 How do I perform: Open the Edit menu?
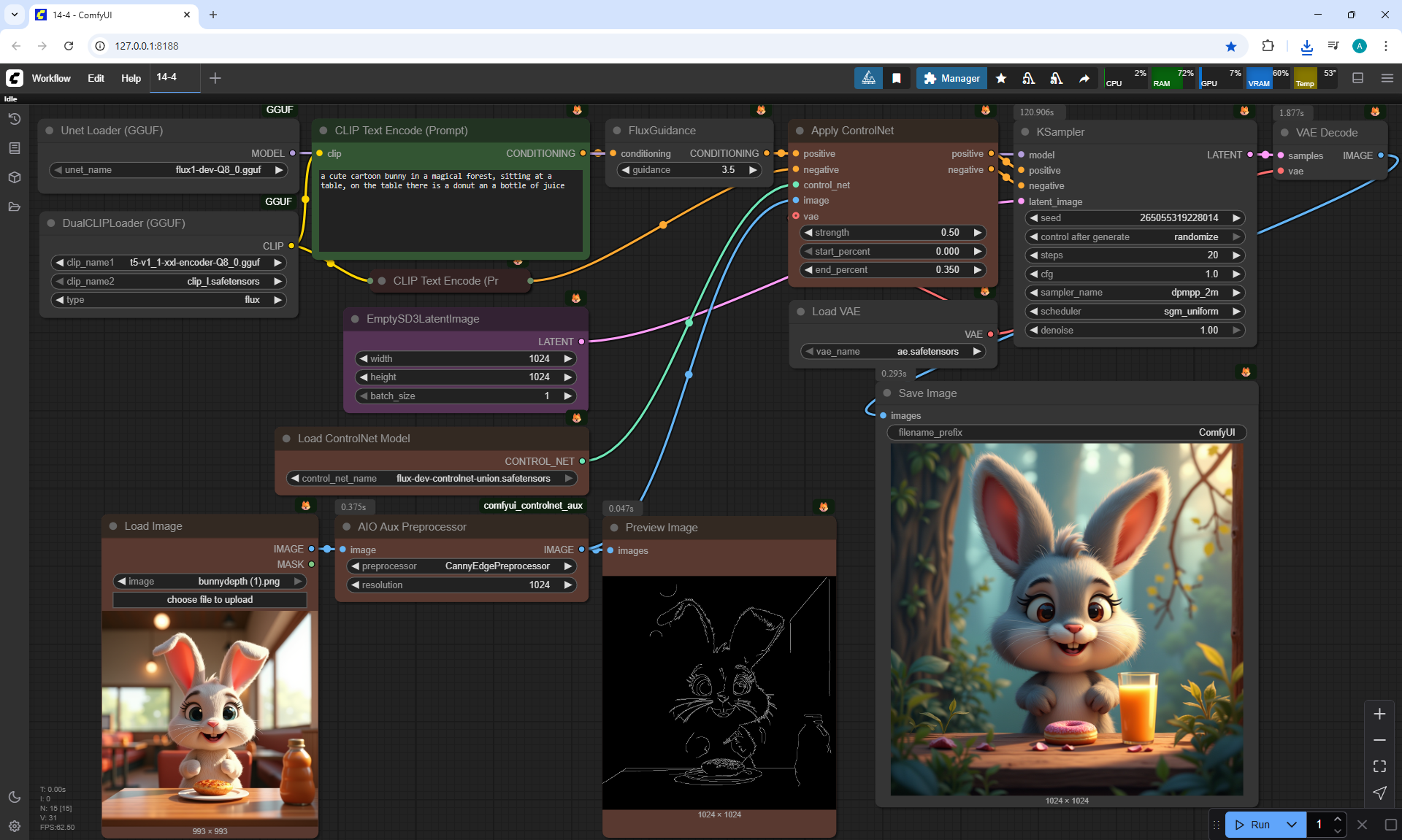[x=96, y=78]
